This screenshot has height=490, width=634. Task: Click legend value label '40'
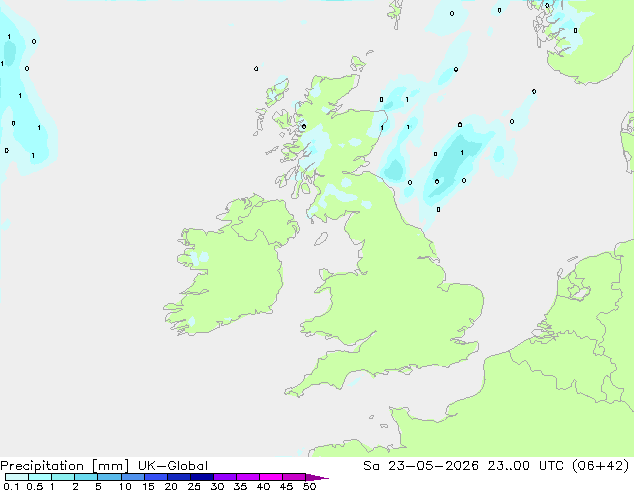point(263,486)
